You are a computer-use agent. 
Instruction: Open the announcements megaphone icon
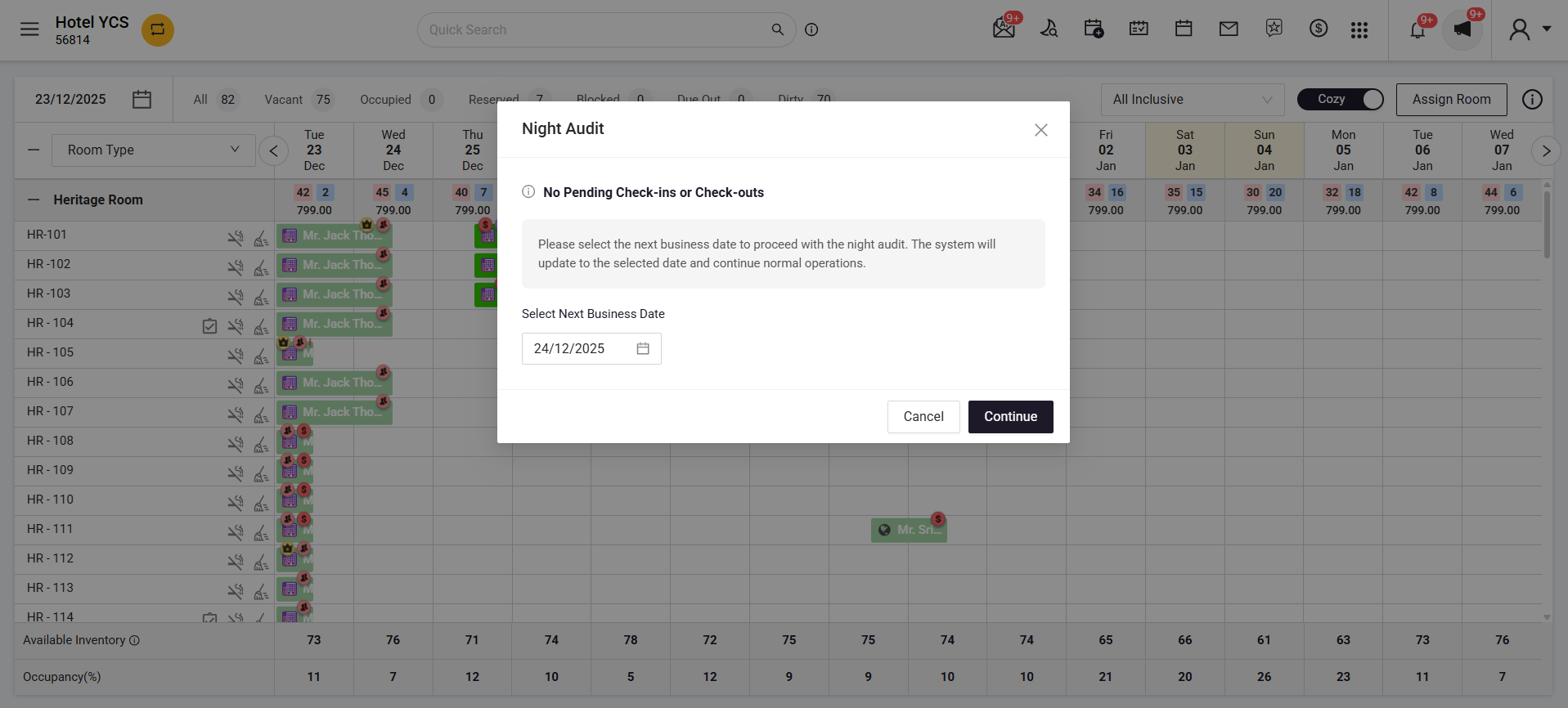tap(1462, 30)
